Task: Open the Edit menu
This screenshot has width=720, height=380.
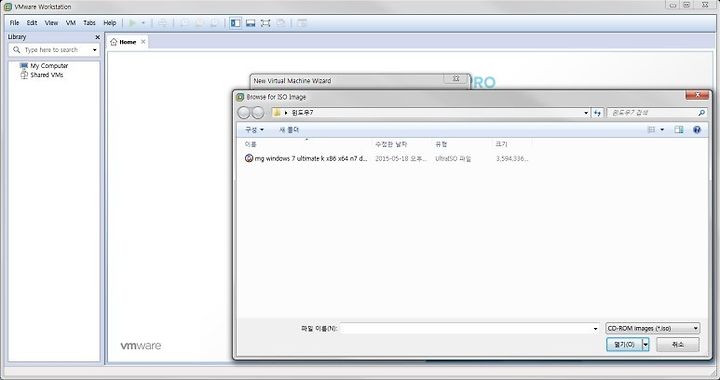Action: point(32,23)
